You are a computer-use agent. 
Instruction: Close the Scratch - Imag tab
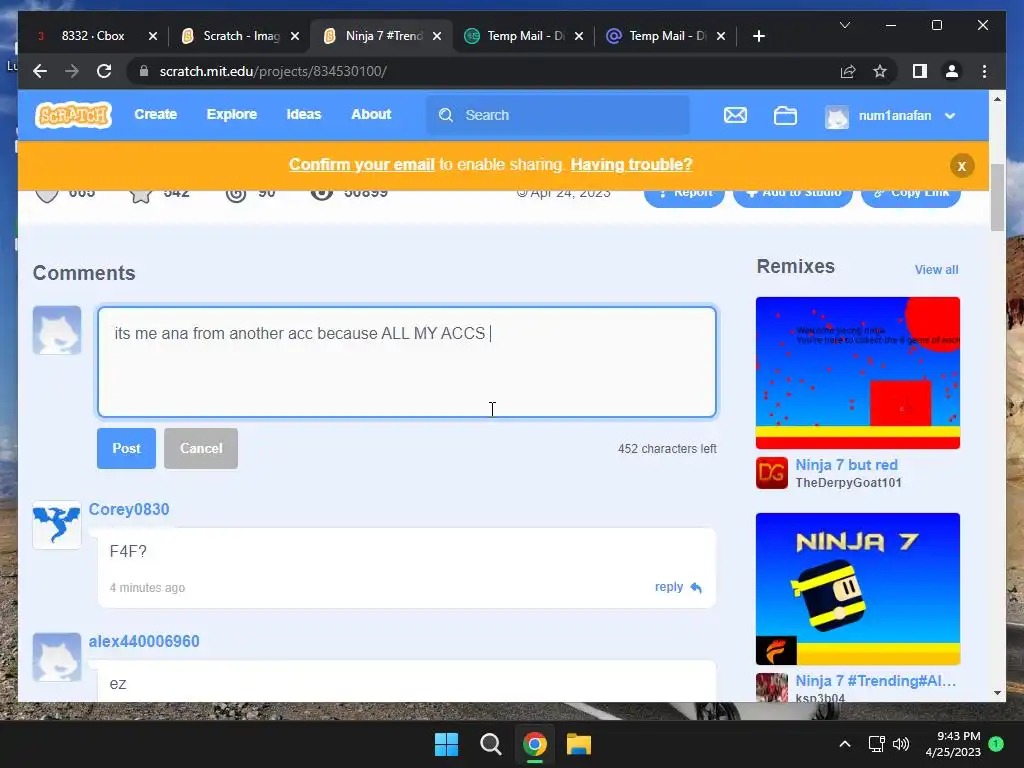tap(295, 36)
